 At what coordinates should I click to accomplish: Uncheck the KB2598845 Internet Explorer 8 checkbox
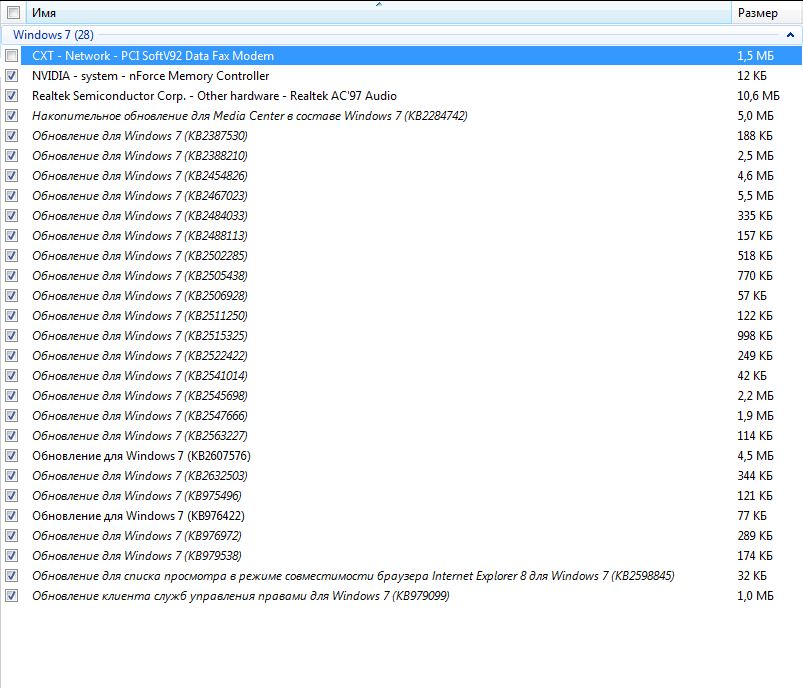tap(11, 575)
